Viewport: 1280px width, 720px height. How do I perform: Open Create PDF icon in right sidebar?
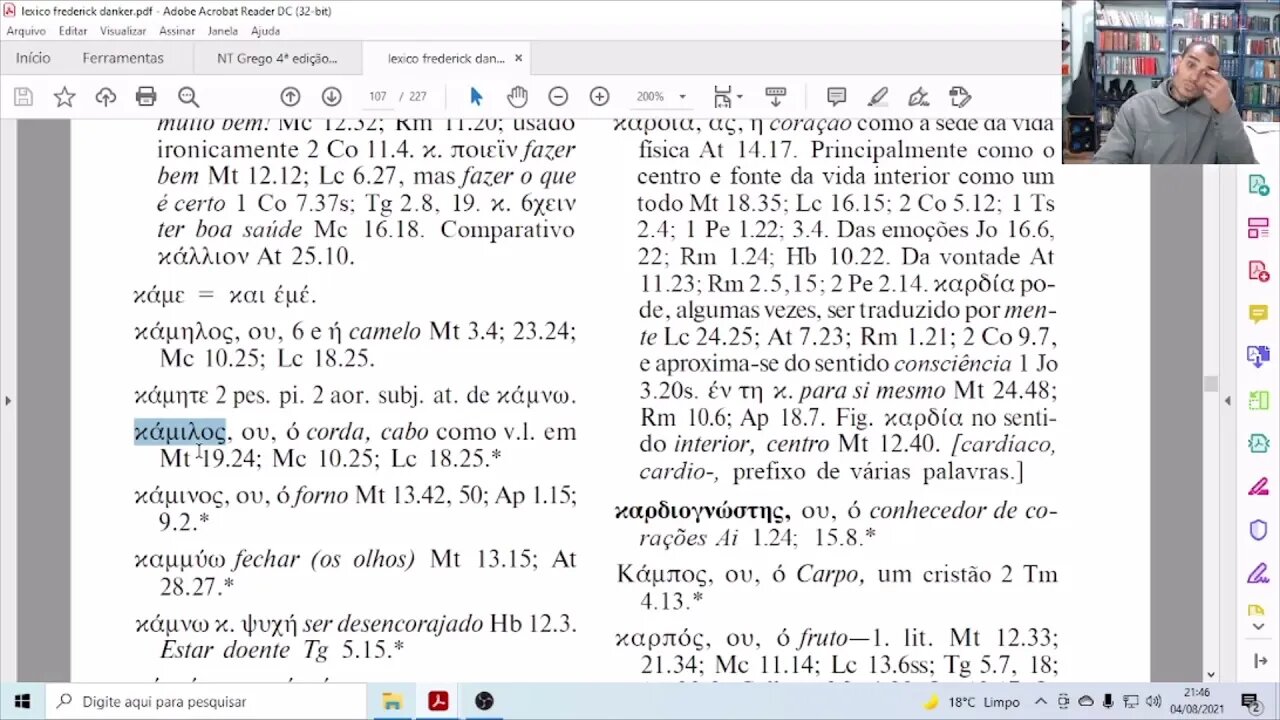click(x=1258, y=271)
